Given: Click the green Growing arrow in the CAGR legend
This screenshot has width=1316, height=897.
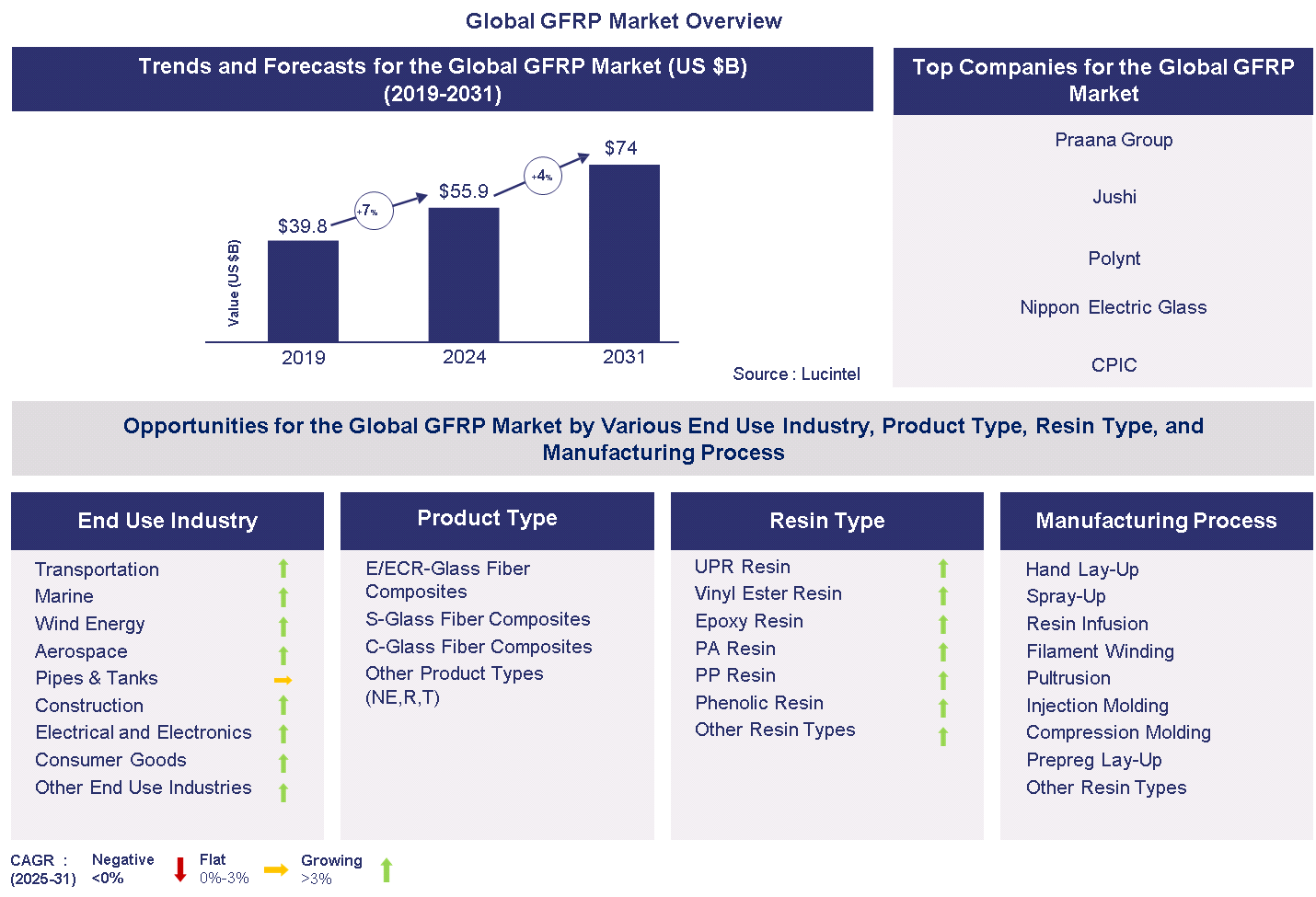Looking at the screenshot, I should coord(387,868).
